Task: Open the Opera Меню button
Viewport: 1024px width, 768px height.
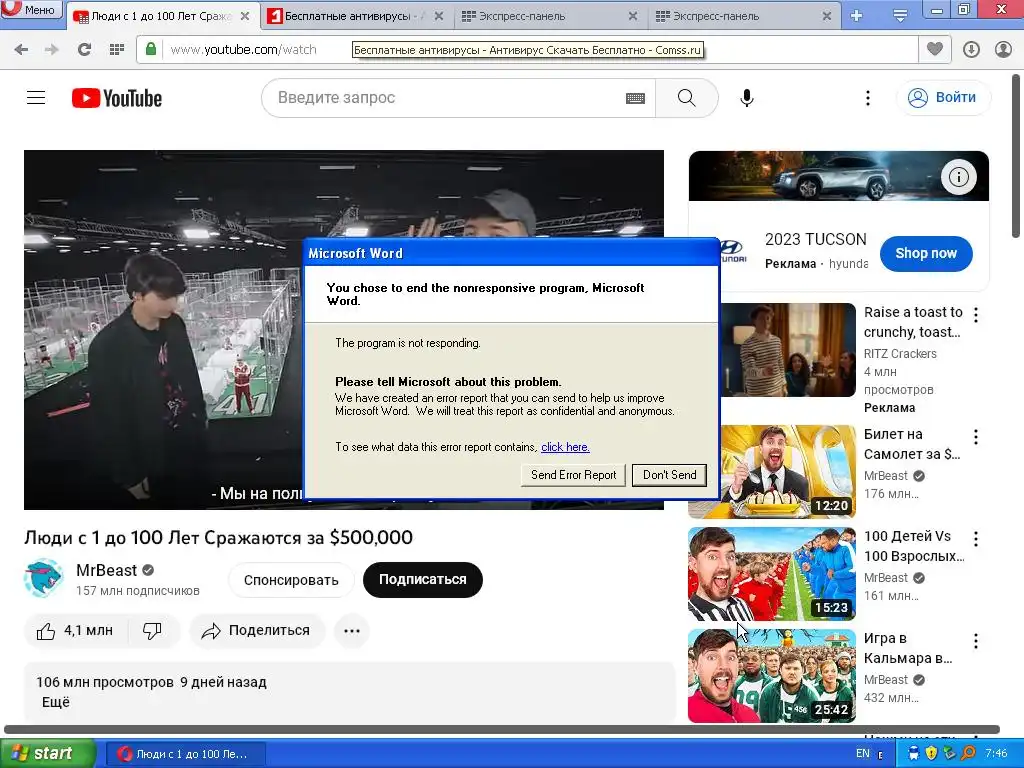Action: click(x=31, y=9)
